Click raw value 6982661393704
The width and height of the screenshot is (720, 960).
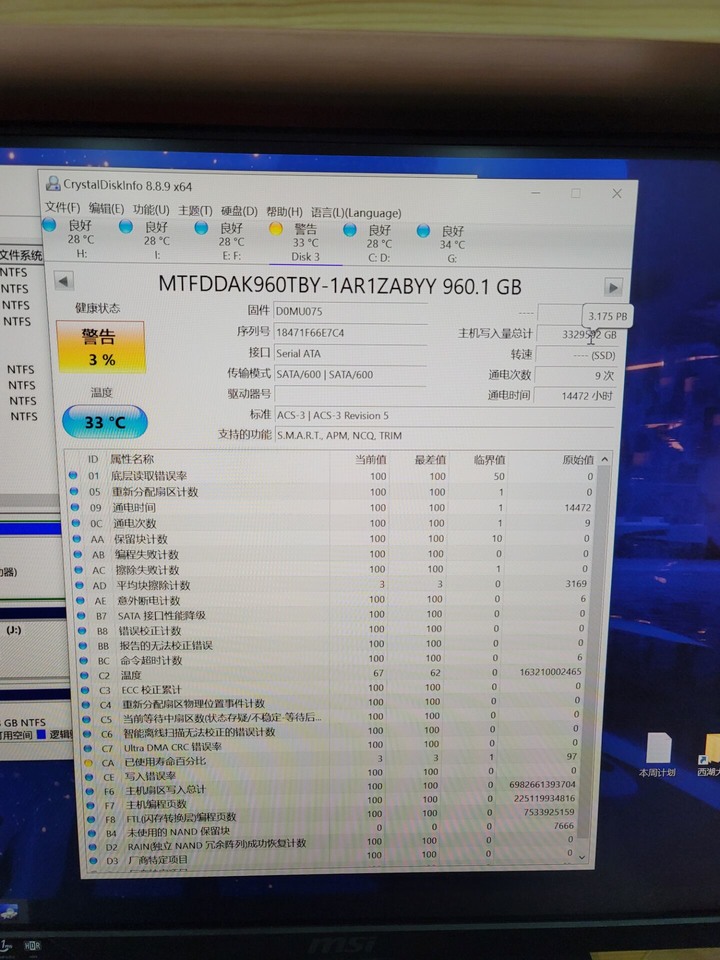click(x=542, y=784)
